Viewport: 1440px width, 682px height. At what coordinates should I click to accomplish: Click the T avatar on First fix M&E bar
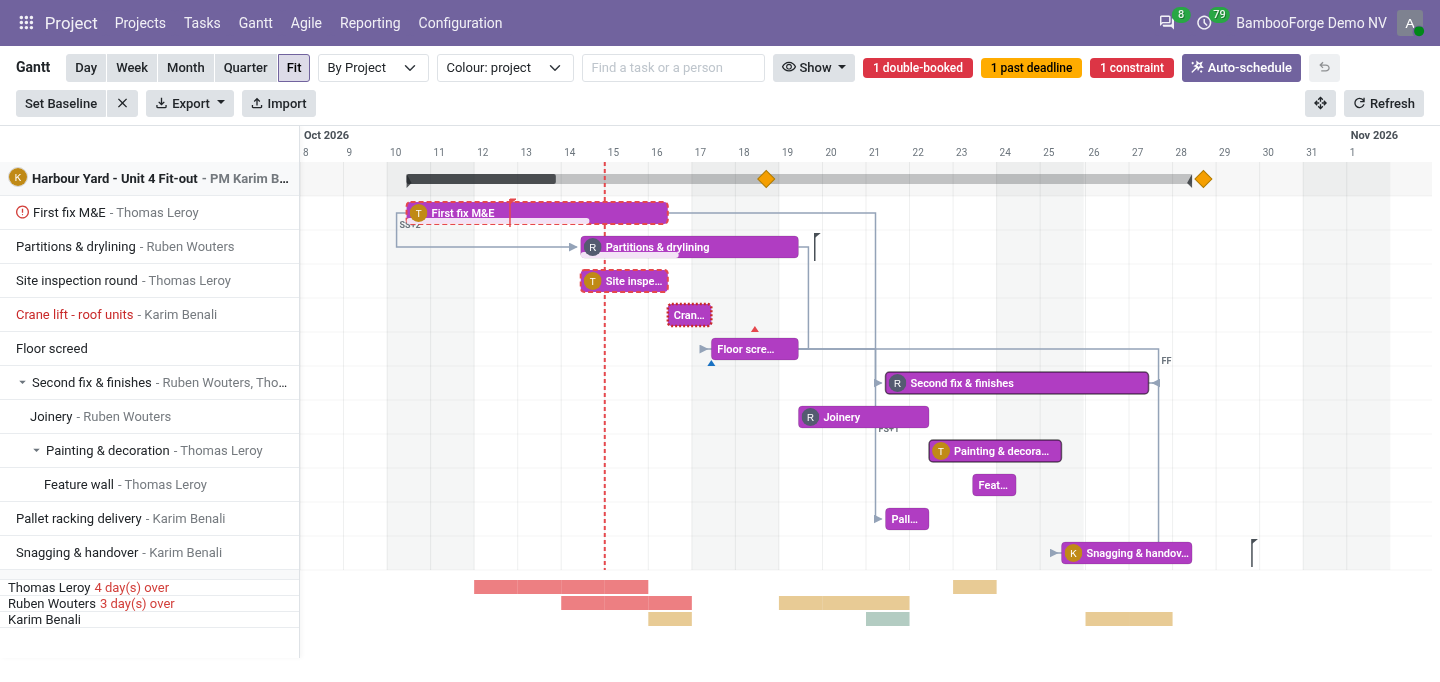[x=419, y=213]
